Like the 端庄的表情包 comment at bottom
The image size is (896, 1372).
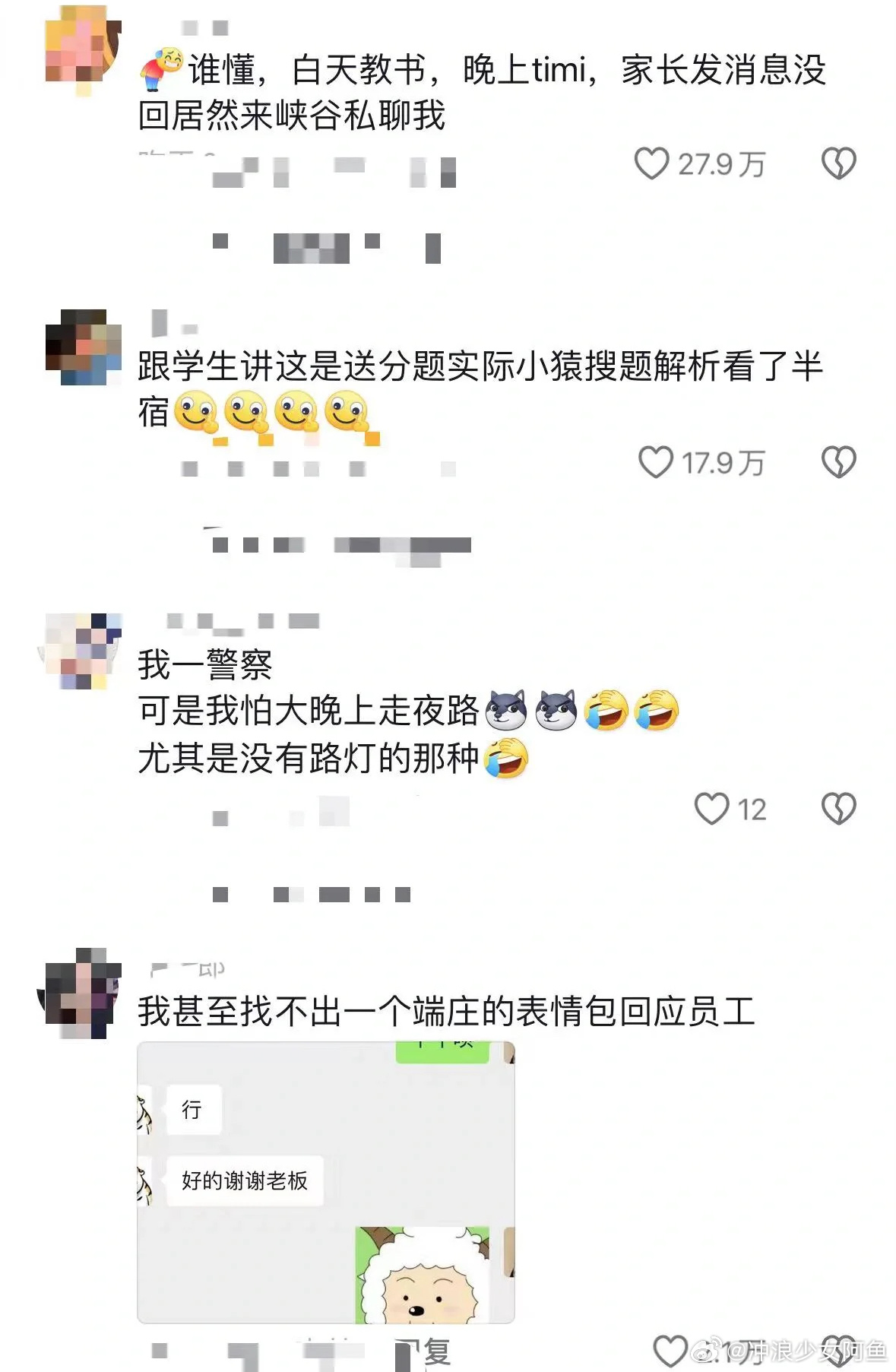click(x=671, y=1351)
